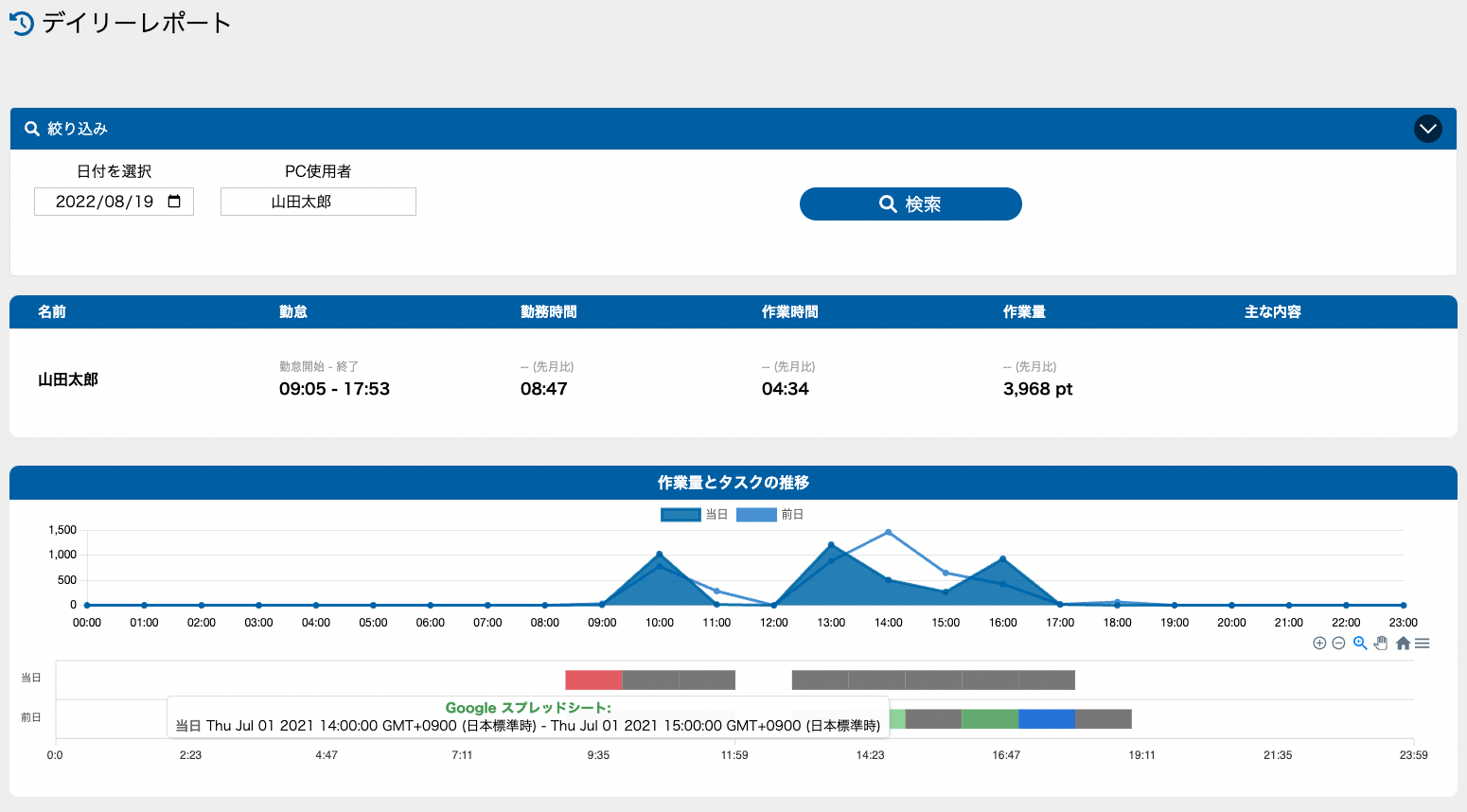Image resolution: width=1467 pixels, height=812 pixels.
Task: Click the 23:00 label on the chart axis
Action: click(1403, 623)
